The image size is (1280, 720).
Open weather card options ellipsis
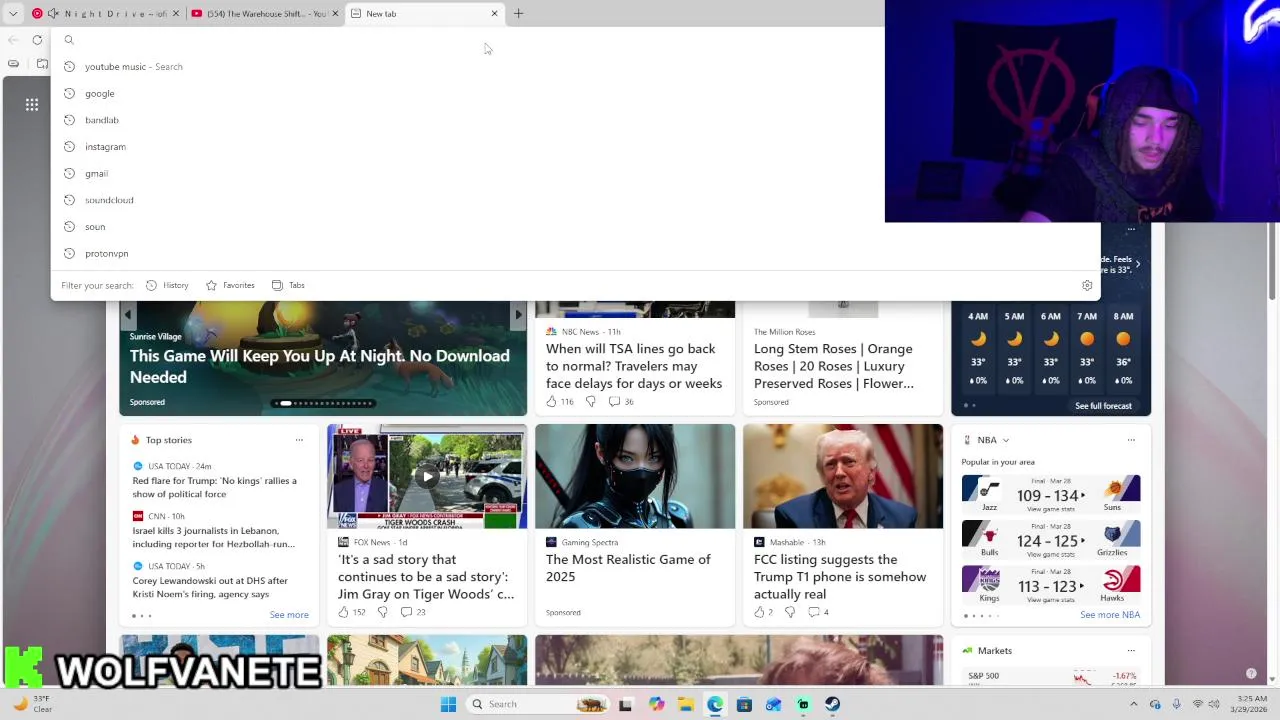click(x=1131, y=229)
